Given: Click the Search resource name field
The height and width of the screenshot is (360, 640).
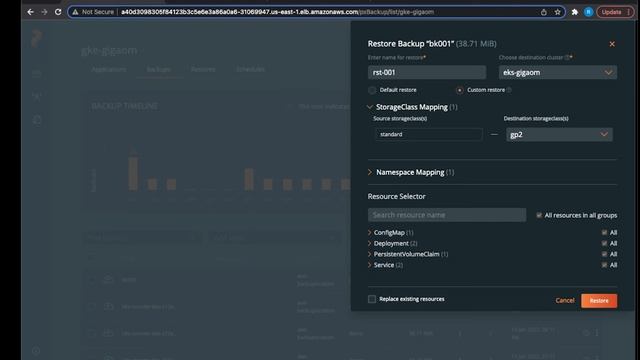Looking at the screenshot, I should tap(447, 215).
